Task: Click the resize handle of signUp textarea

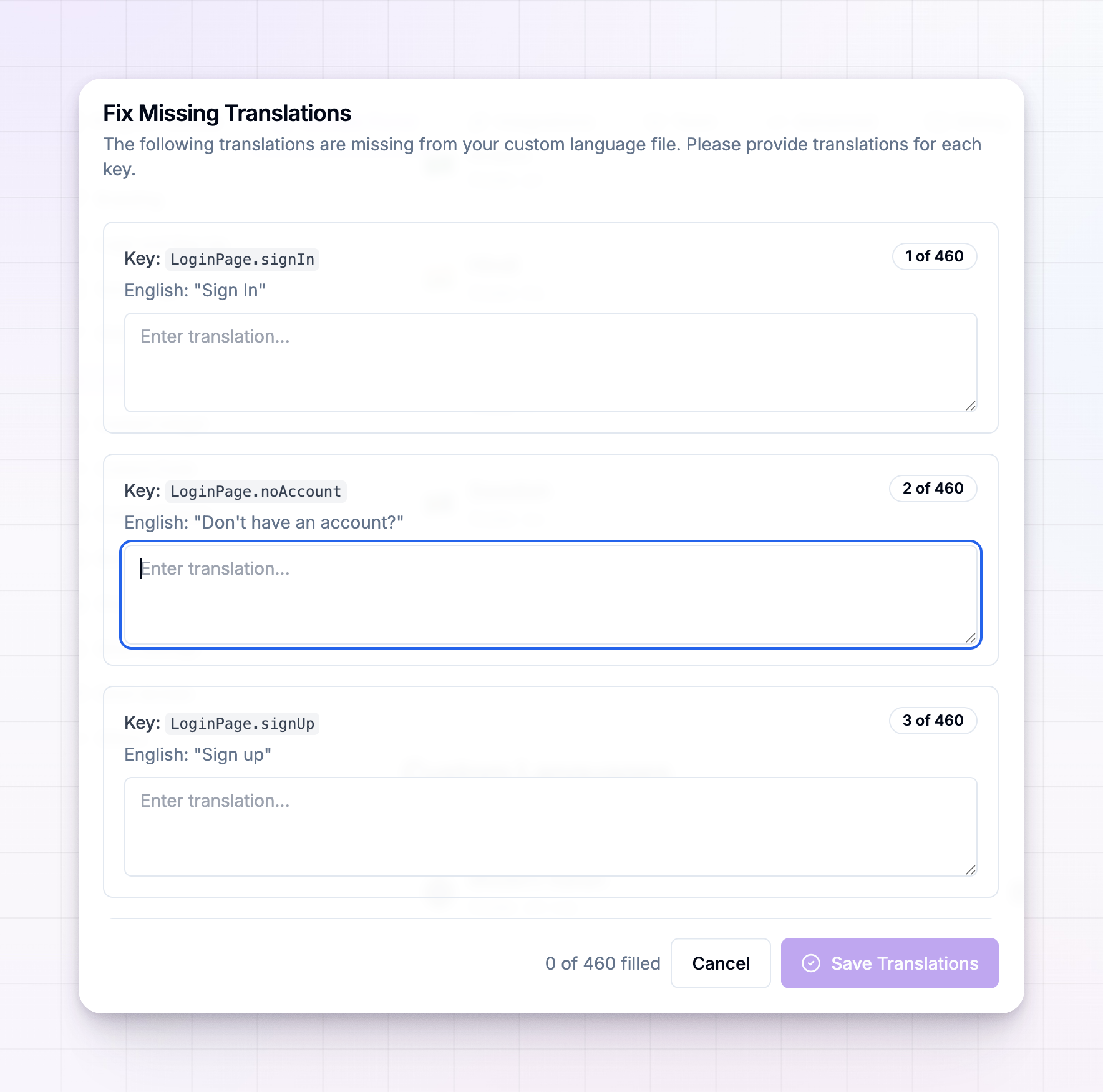Action: tap(970, 870)
